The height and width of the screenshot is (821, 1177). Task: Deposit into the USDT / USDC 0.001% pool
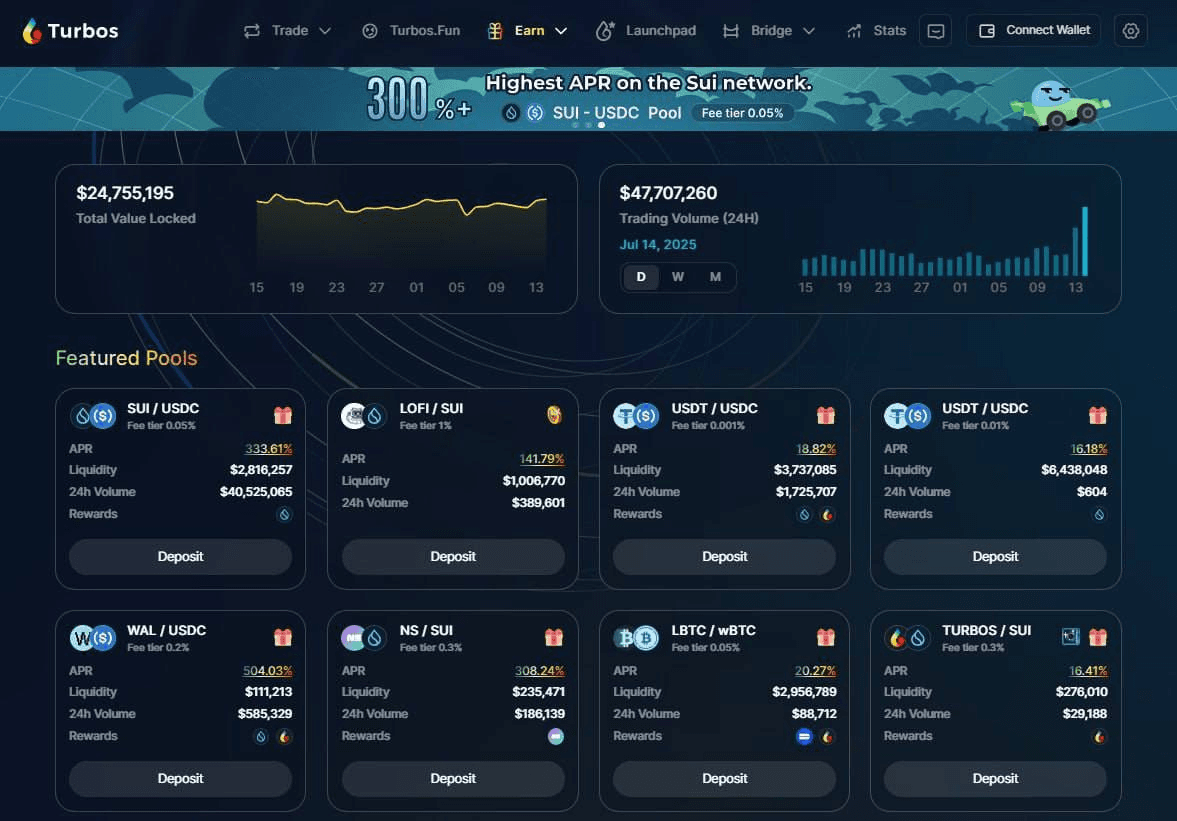click(x=724, y=557)
